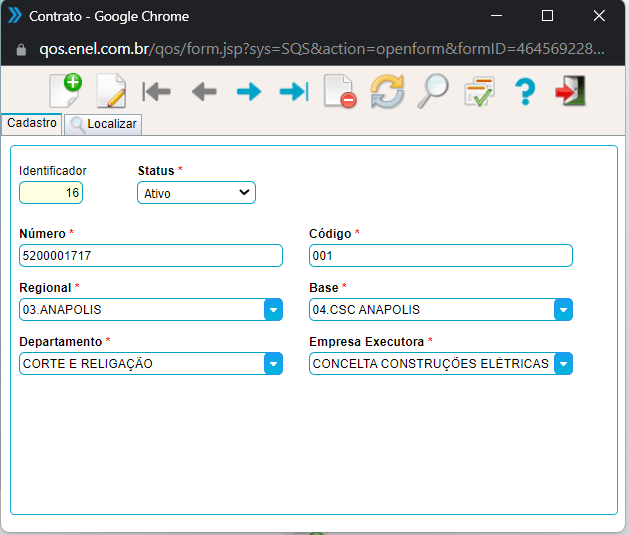The width and height of the screenshot is (629, 535).
Task: Go to the first record
Action: (x=157, y=92)
